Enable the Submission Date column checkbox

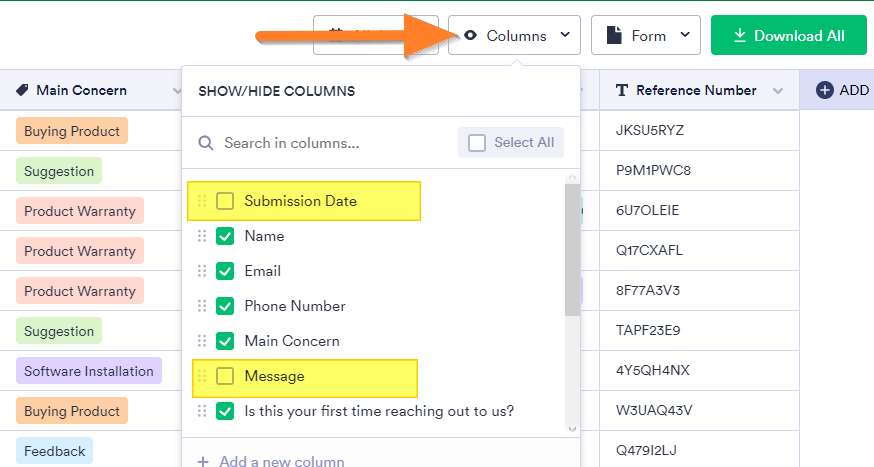coord(225,201)
